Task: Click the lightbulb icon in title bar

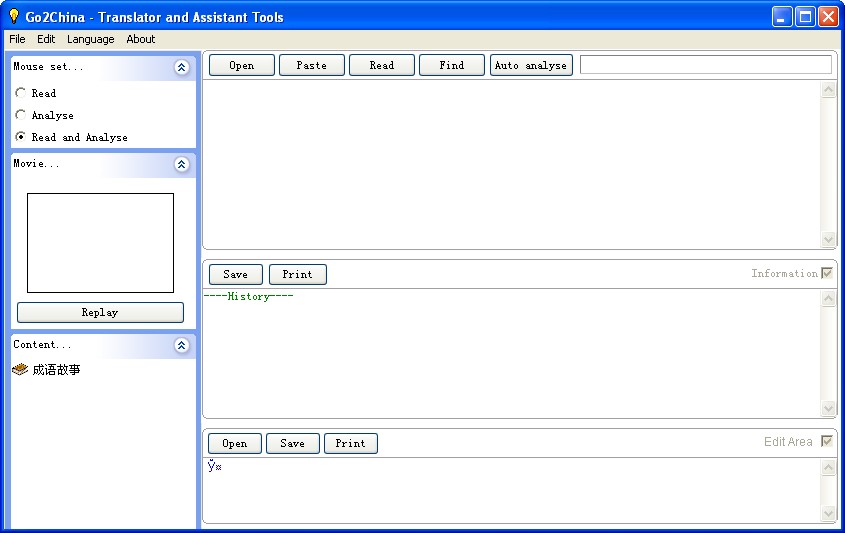Action: point(14,17)
